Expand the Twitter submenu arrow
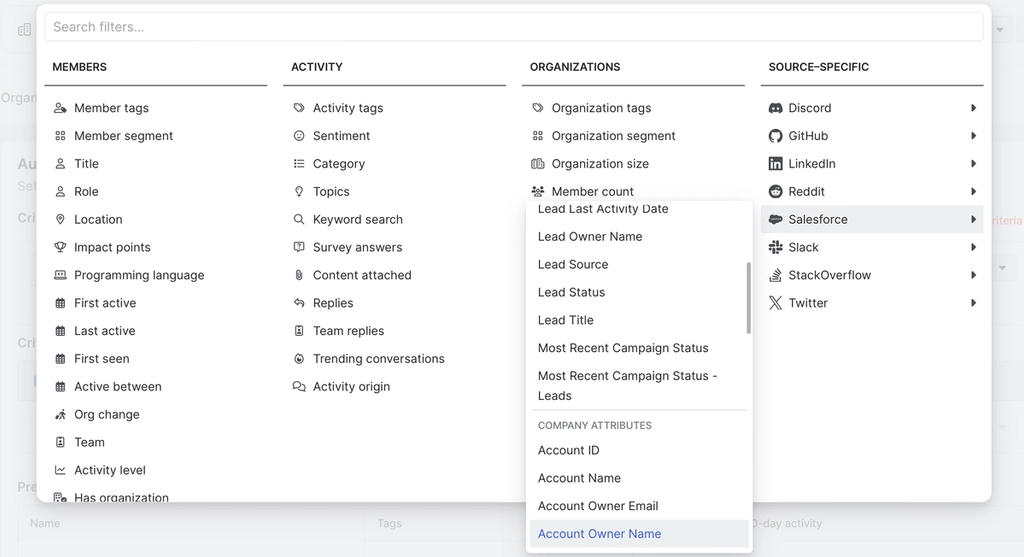The height and width of the screenshot is (557, 1024). tap(973, 303)
